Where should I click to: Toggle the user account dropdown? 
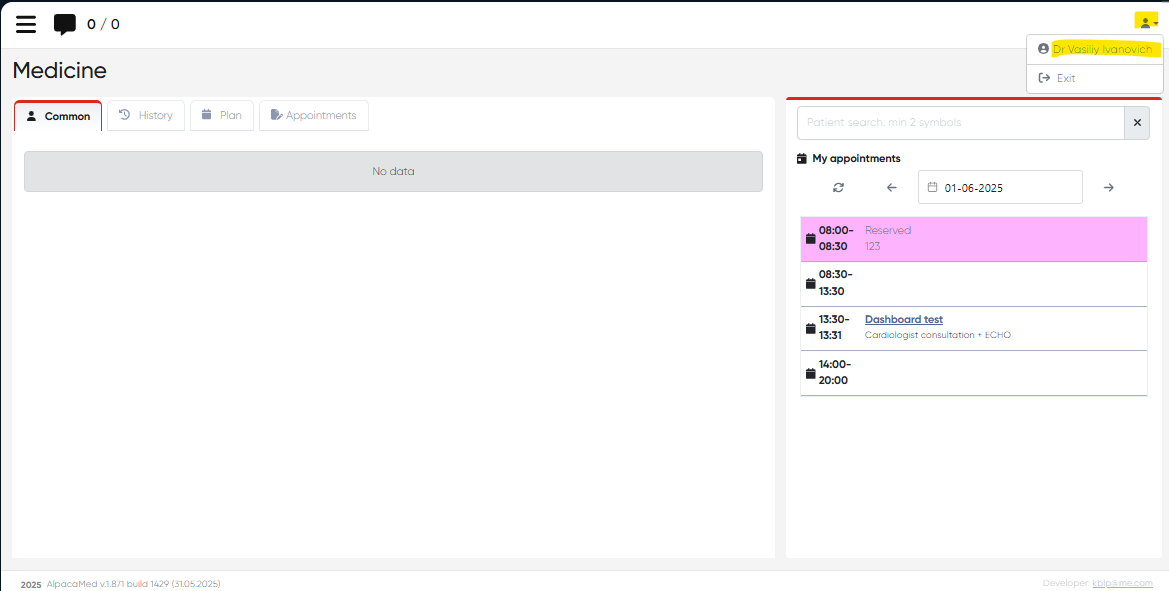click(1146, 22)
